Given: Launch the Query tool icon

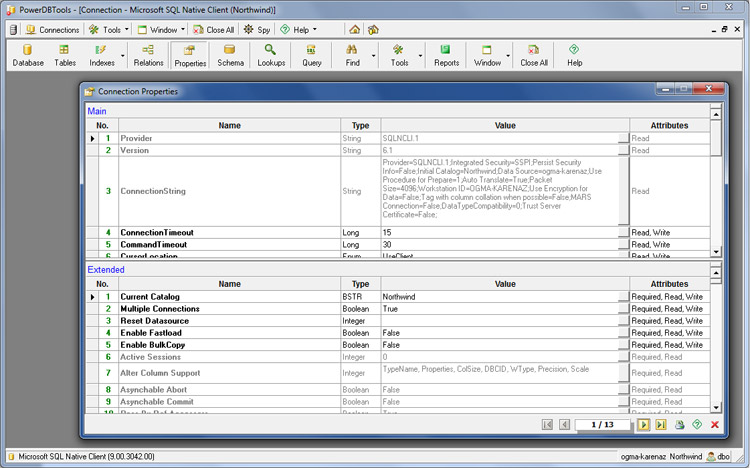Looking at the screenshot, I should pos(312,55).
